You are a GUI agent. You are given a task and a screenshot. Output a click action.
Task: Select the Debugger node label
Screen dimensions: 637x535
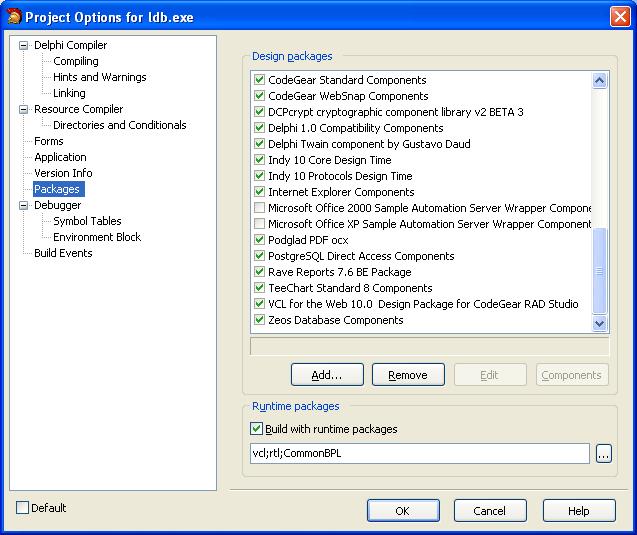click(x=57, y=205)
